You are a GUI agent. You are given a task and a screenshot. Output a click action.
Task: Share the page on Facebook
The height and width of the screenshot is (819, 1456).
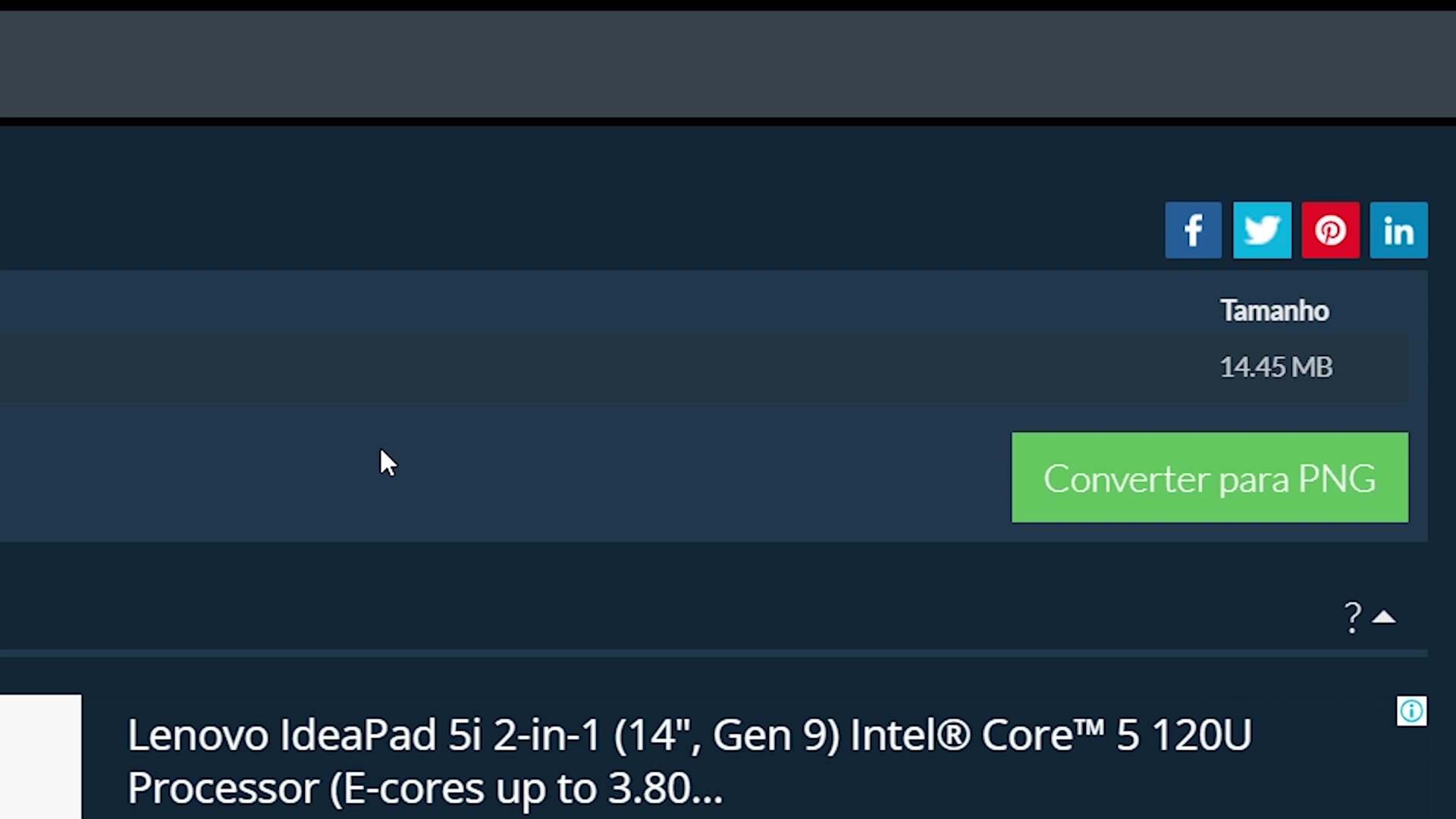coord(1193,231)
